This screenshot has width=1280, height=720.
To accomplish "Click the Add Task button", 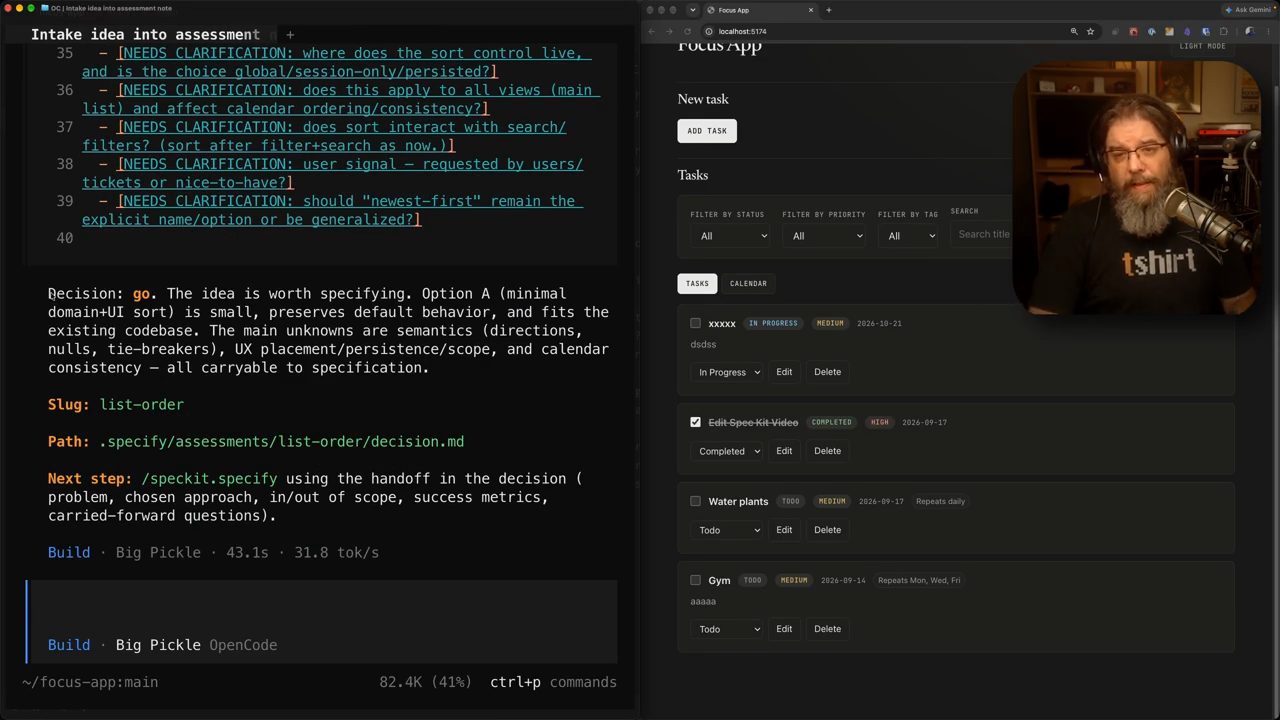I will [707, 131].
